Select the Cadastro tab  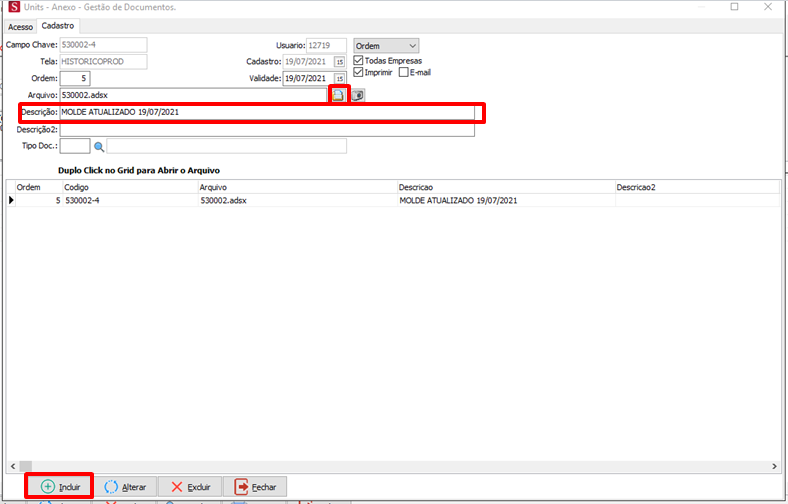(x=58, y=26)
